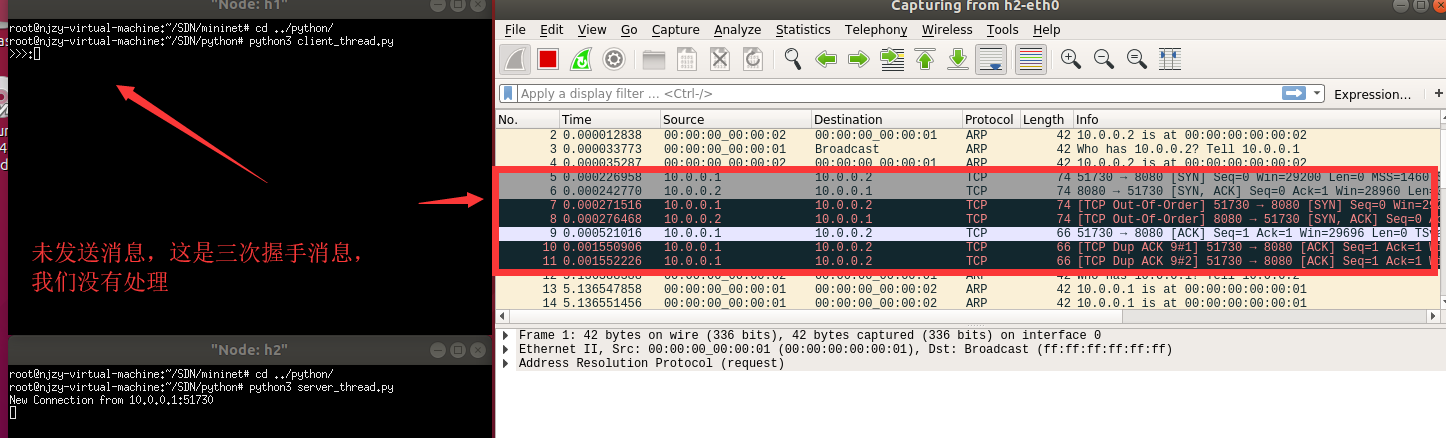Click the display filter bookmark icon
The width and height of the screenshot is (1446, 438).
click(508, 93)
